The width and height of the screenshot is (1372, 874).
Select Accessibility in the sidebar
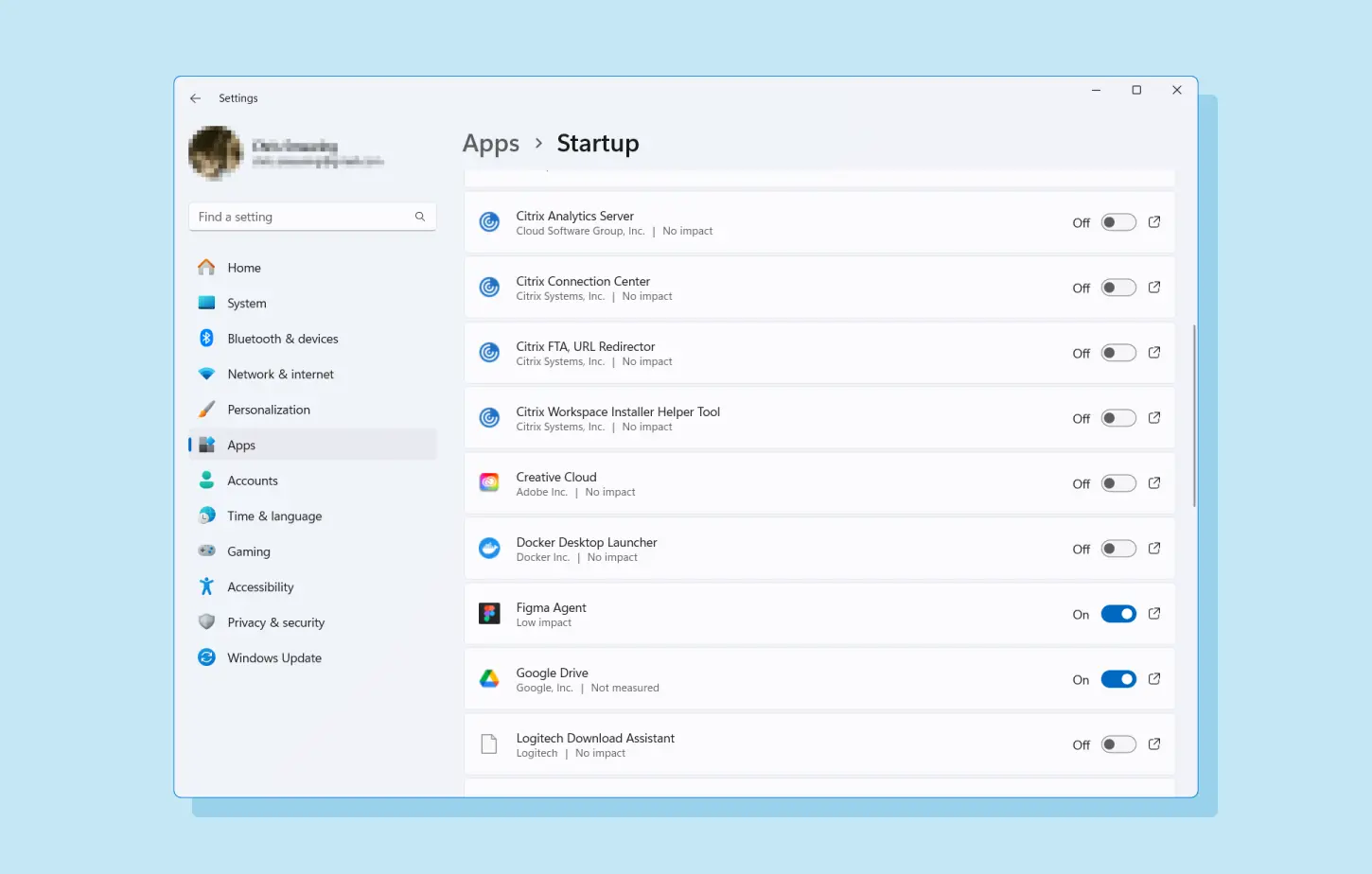[x=261, y=586]
